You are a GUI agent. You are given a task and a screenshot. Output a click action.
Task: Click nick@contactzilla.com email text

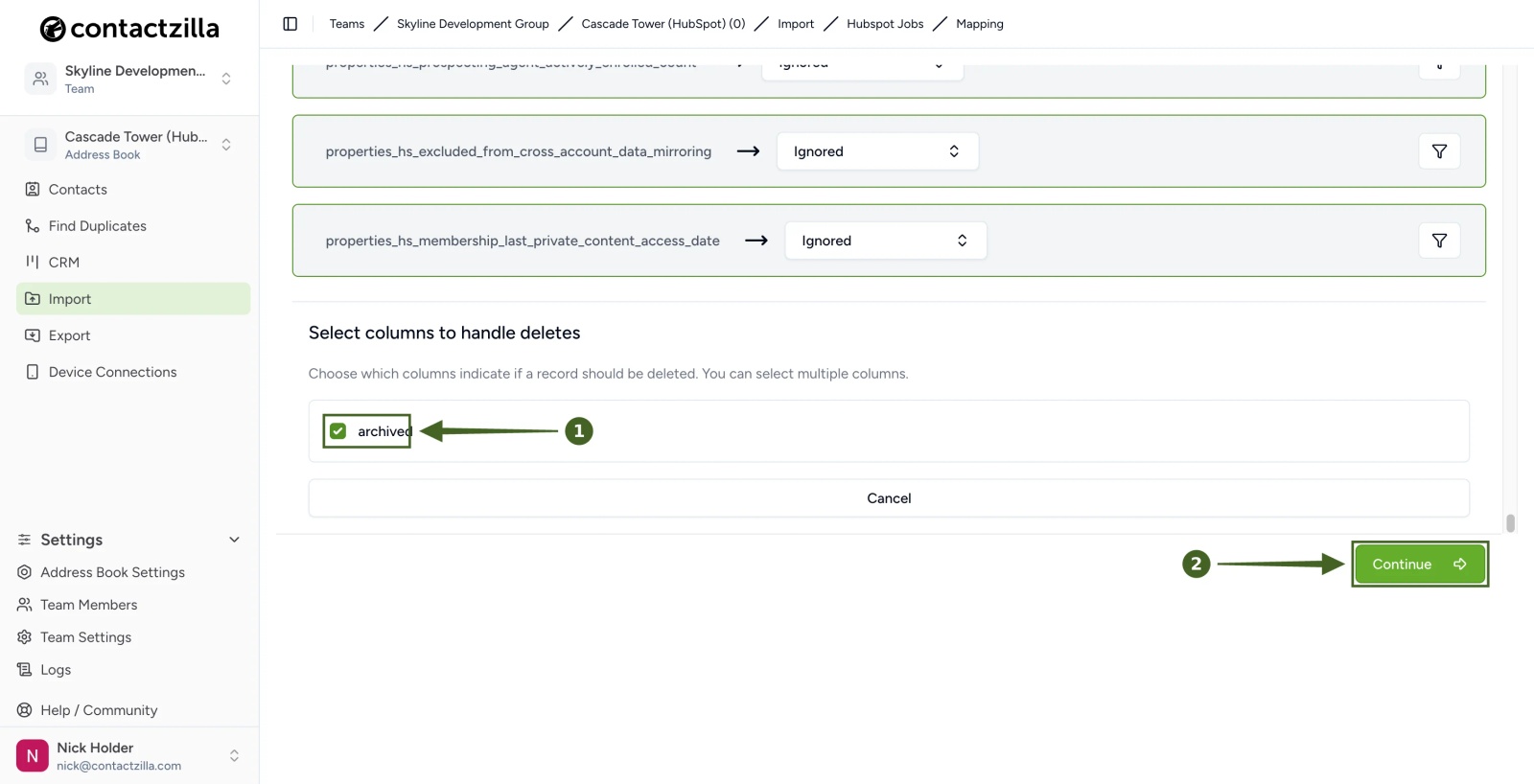[119, 766]
